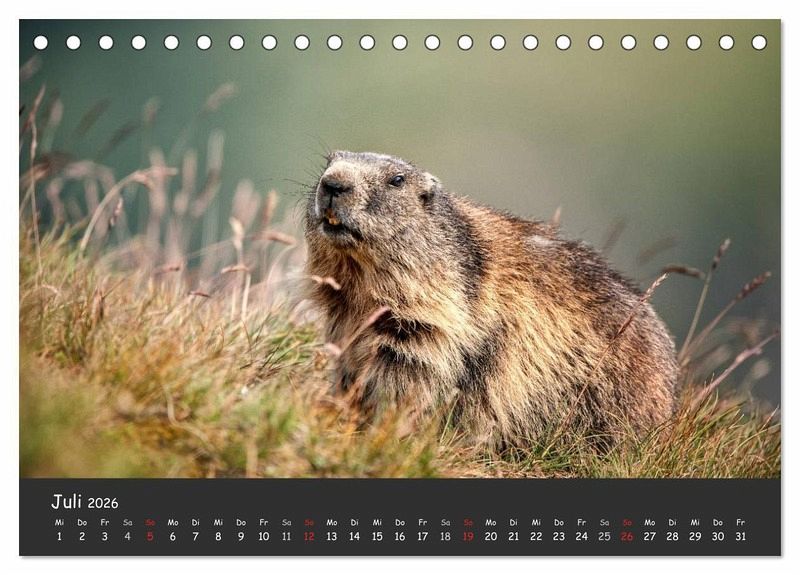The image size is (800, 575).
Task: Select date 2 in the calendar strip
Action: point(82,536)
